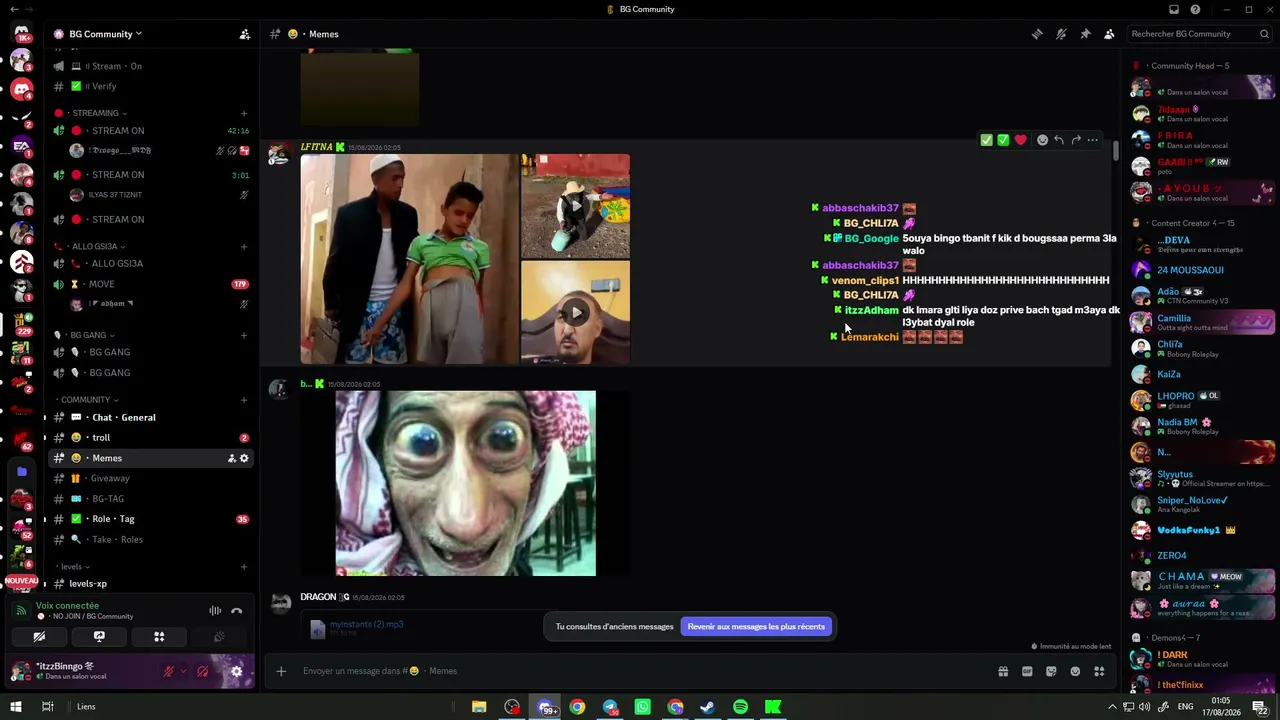Open the Giveaway channel
Viewport: 1280px width, 720px height.
150,478
